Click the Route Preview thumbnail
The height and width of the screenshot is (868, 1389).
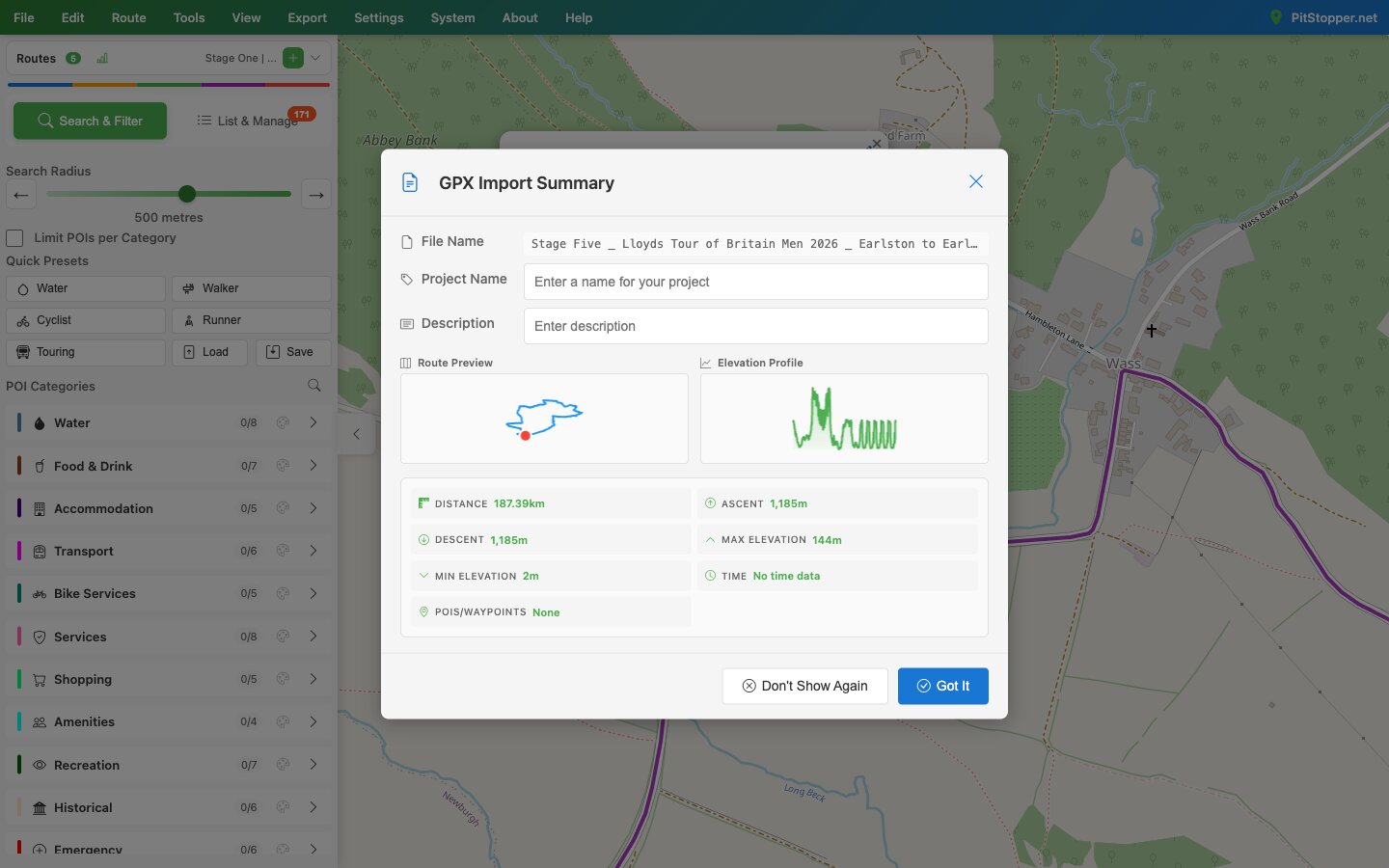(x=544, y=419)
